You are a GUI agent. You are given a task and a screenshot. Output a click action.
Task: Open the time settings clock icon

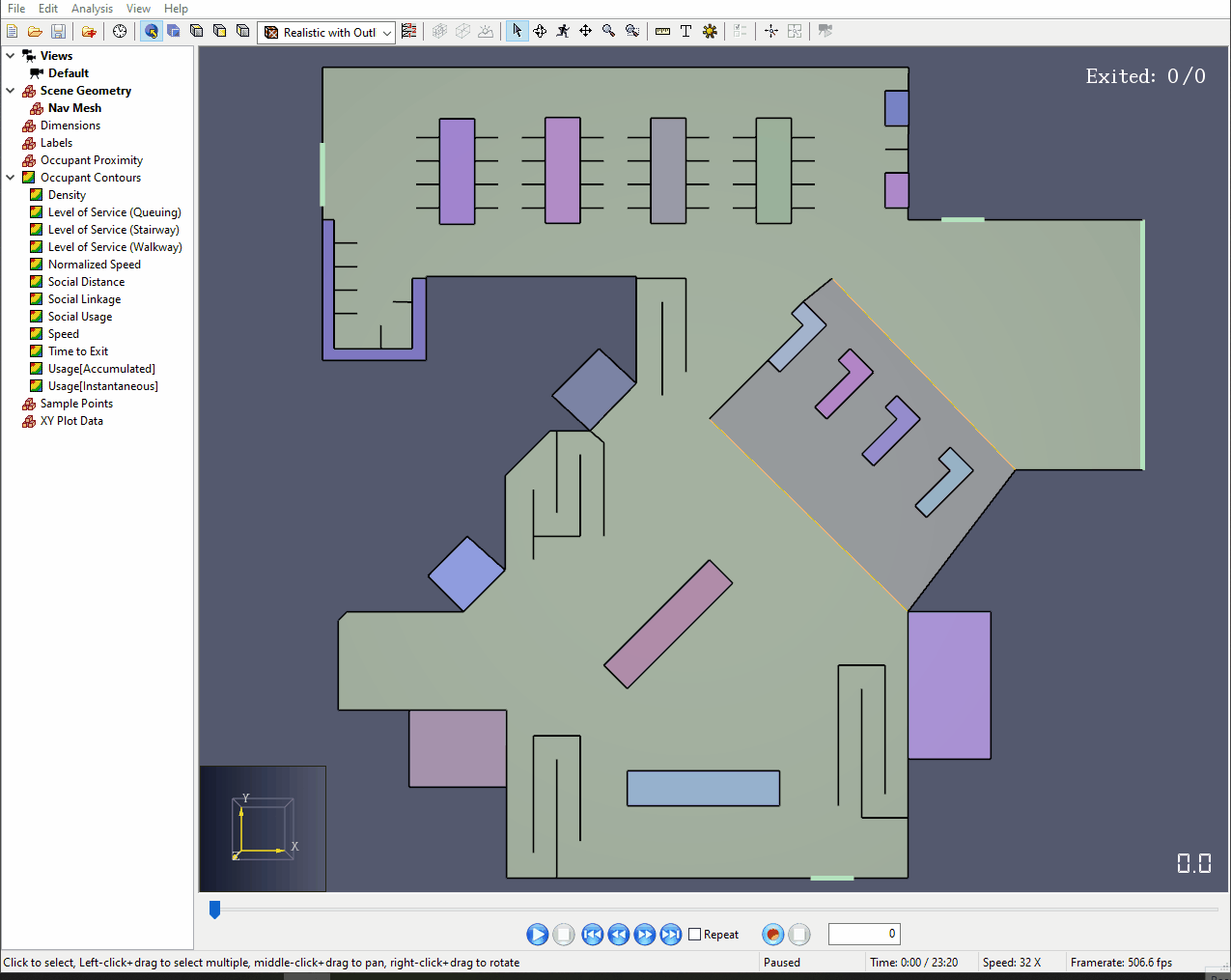pyautogui.click(x=120, y=31)
